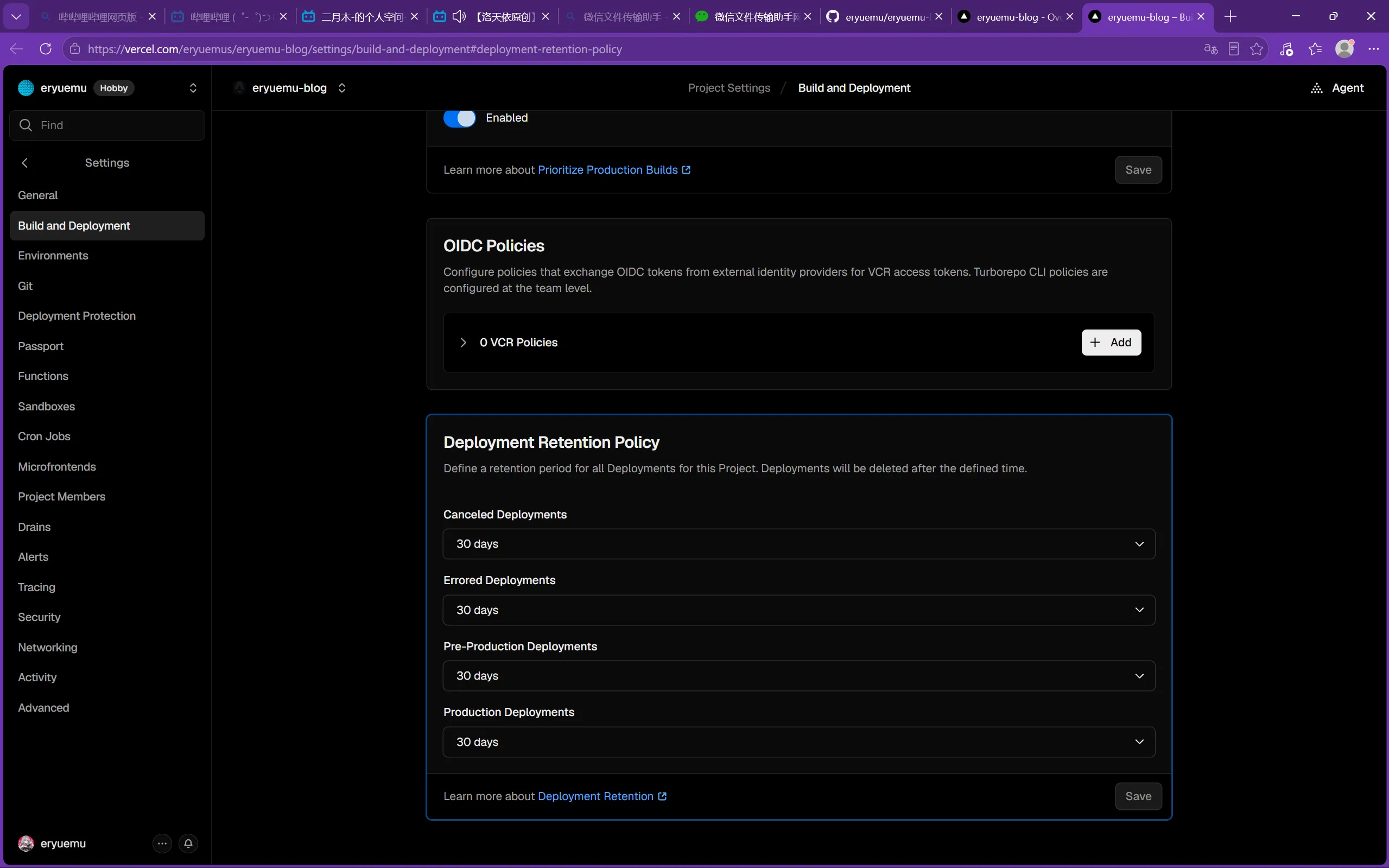Image resolution: width=1389 pixels, height=868 pixels.
Task: Save the Prioritize Production Builds setting
Action: coord(1138,170)
